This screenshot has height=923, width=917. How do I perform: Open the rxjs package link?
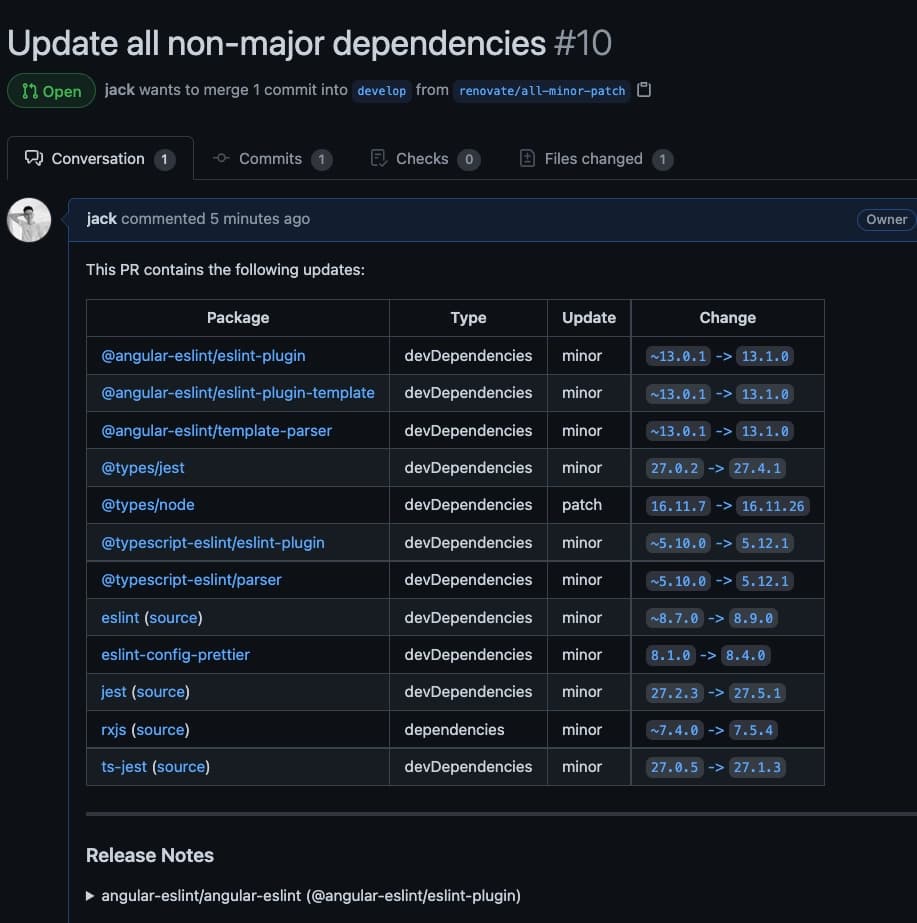click(x=114, y=729)
